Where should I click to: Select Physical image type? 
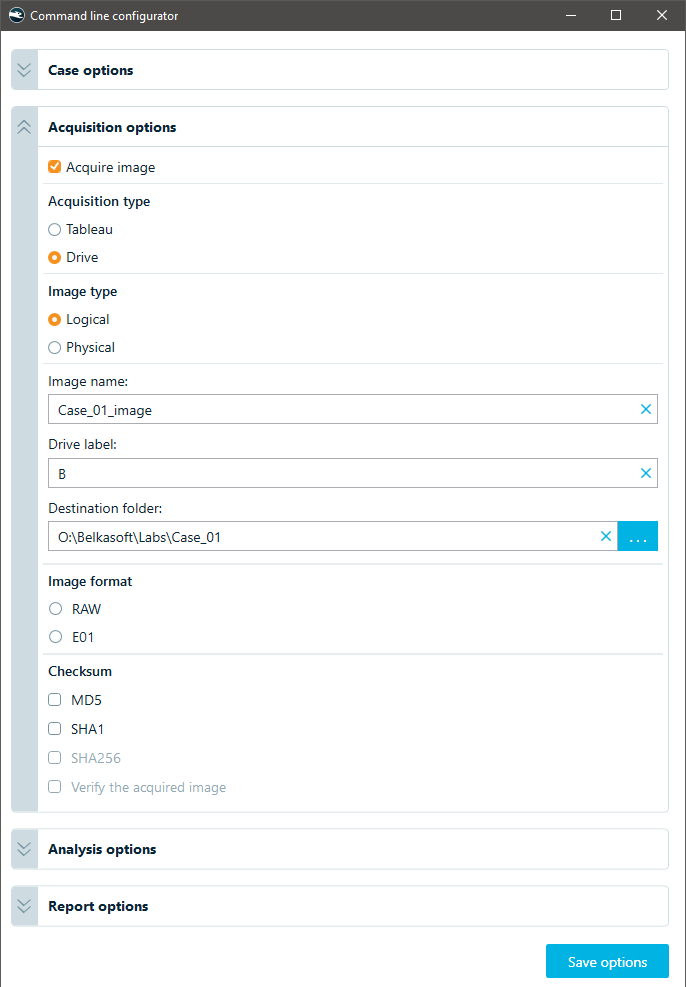(55, 347)
